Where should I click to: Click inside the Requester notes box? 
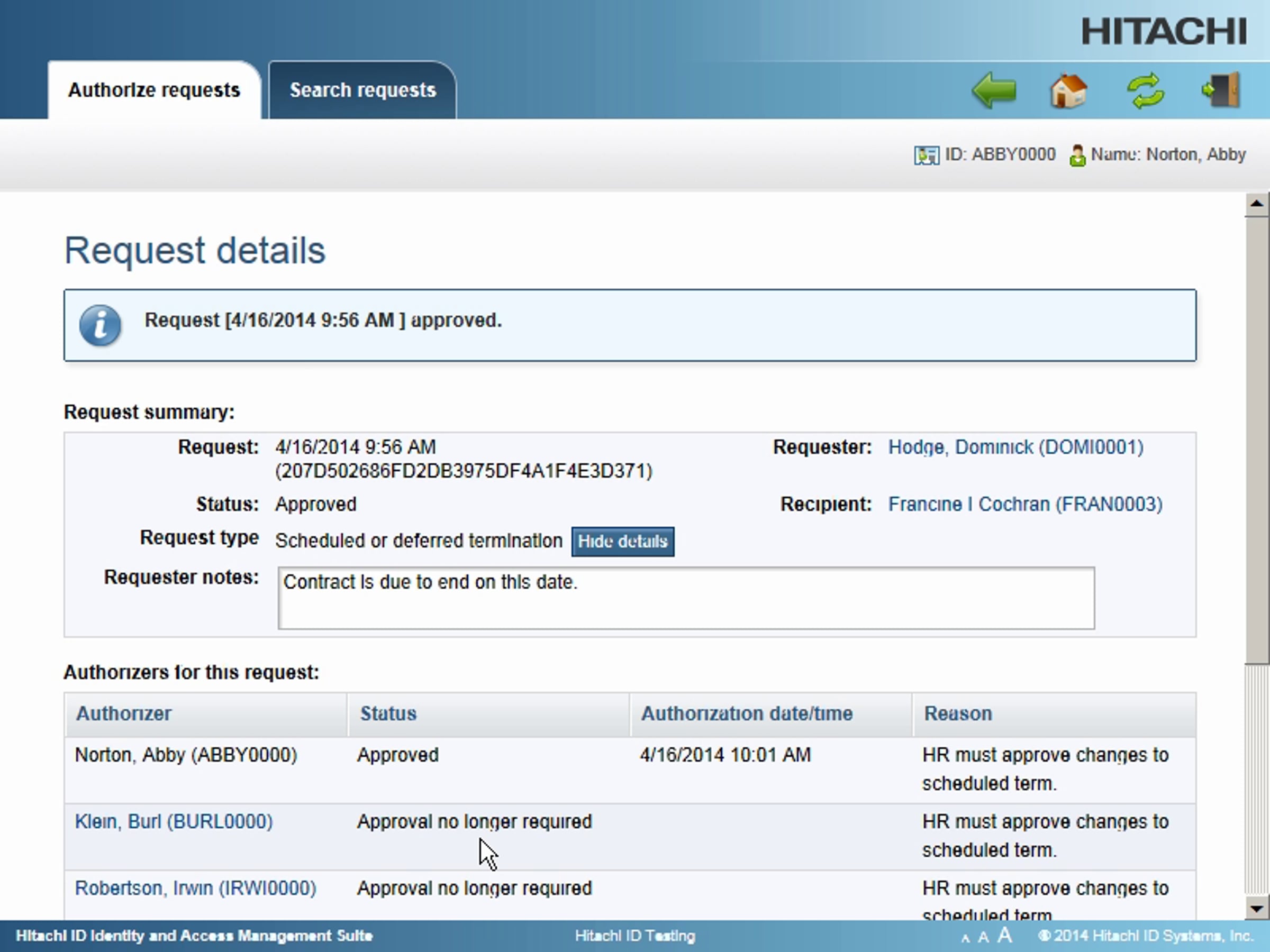(x=685, y=598)
